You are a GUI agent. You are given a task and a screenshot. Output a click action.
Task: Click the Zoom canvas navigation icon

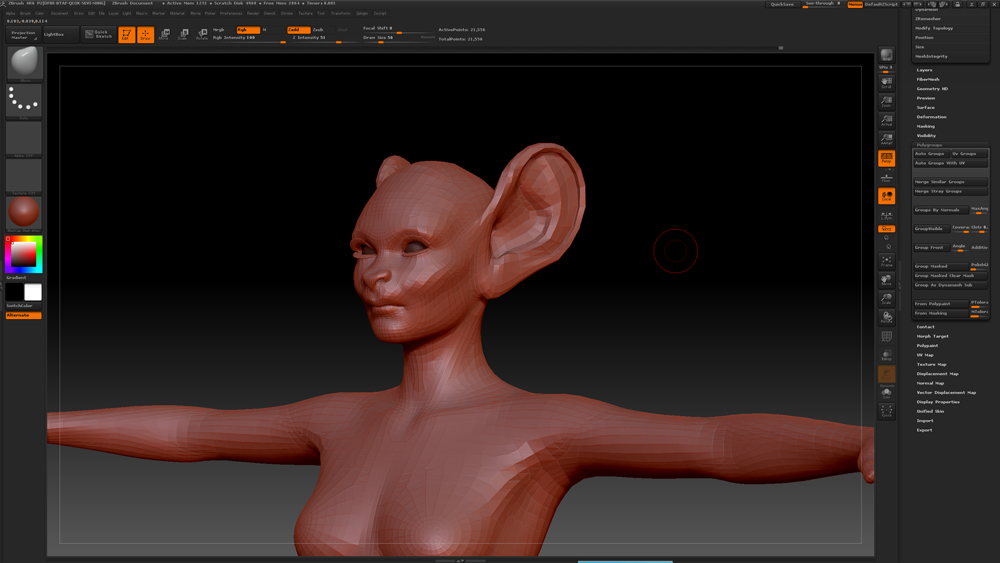point(886,101)
